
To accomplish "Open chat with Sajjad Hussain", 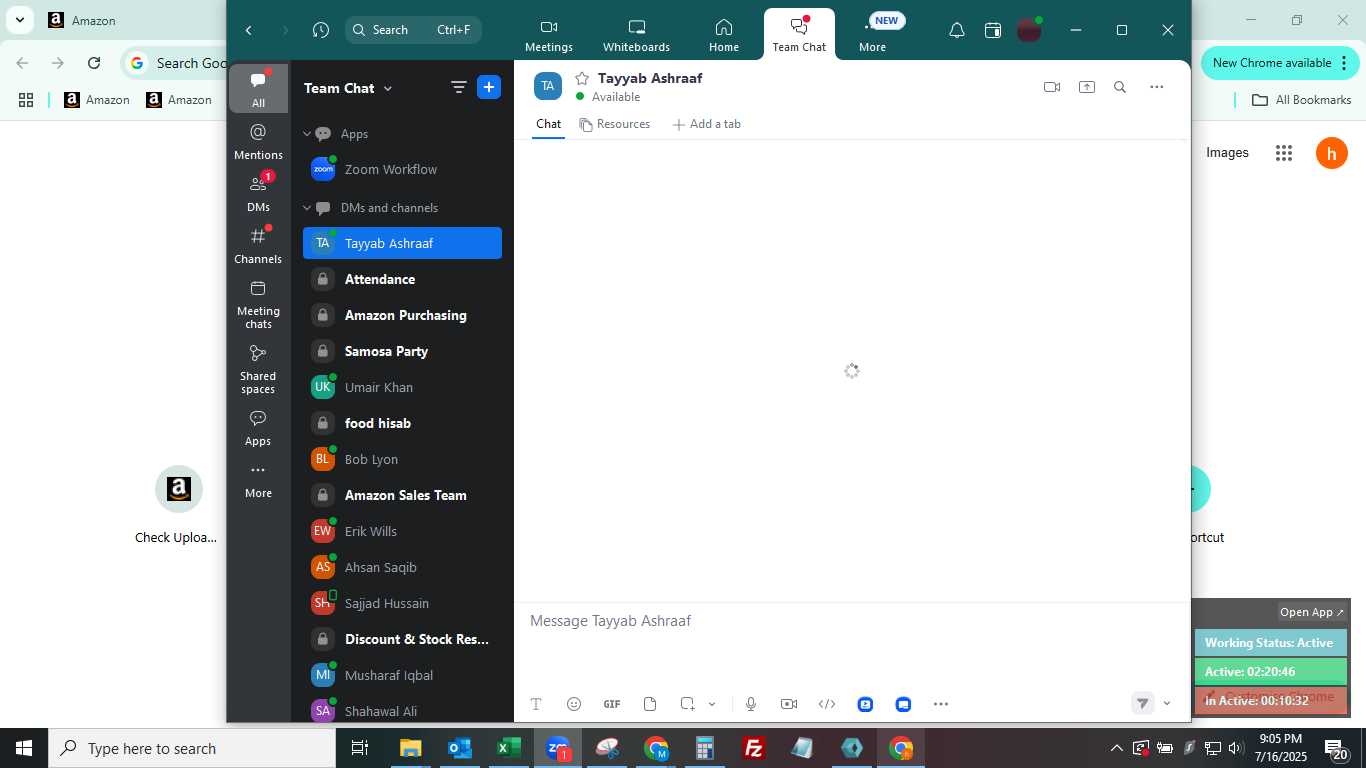I will click(x=402, y=603).
